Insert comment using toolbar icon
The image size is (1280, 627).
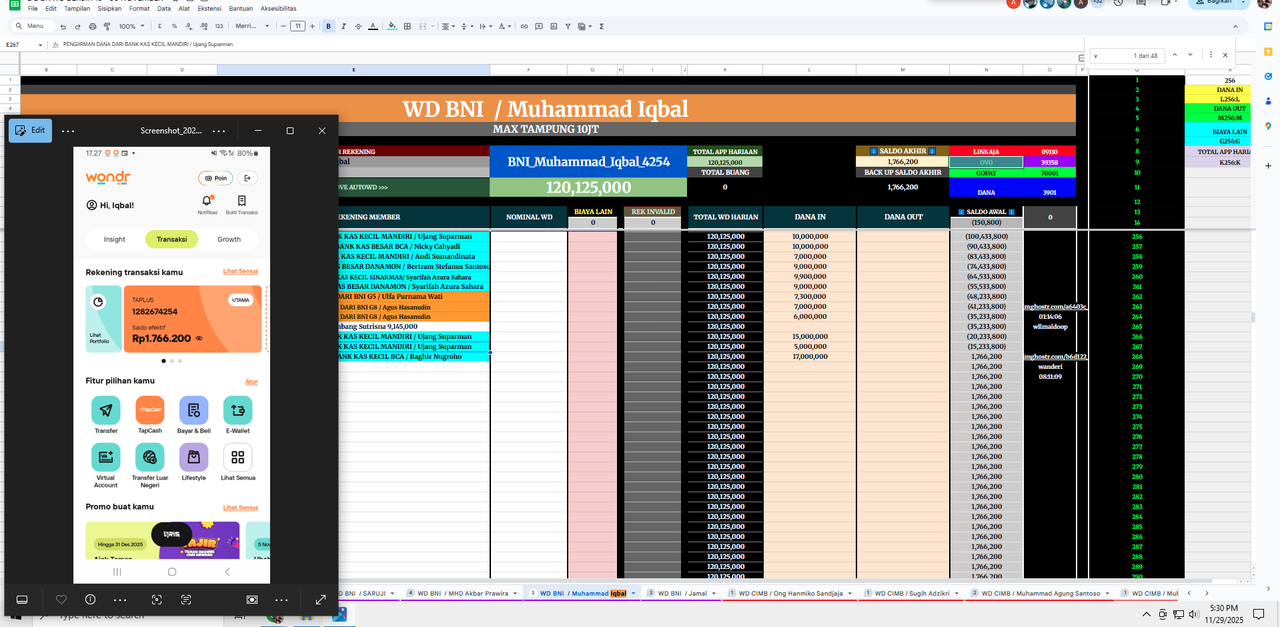pyautogui.click(x=539, y=26)
